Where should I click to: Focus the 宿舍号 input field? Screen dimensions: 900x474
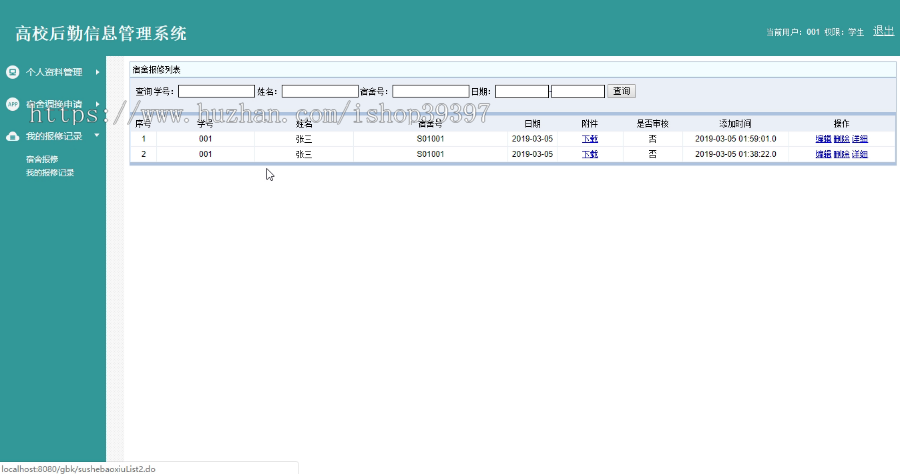tap(430, 91)
